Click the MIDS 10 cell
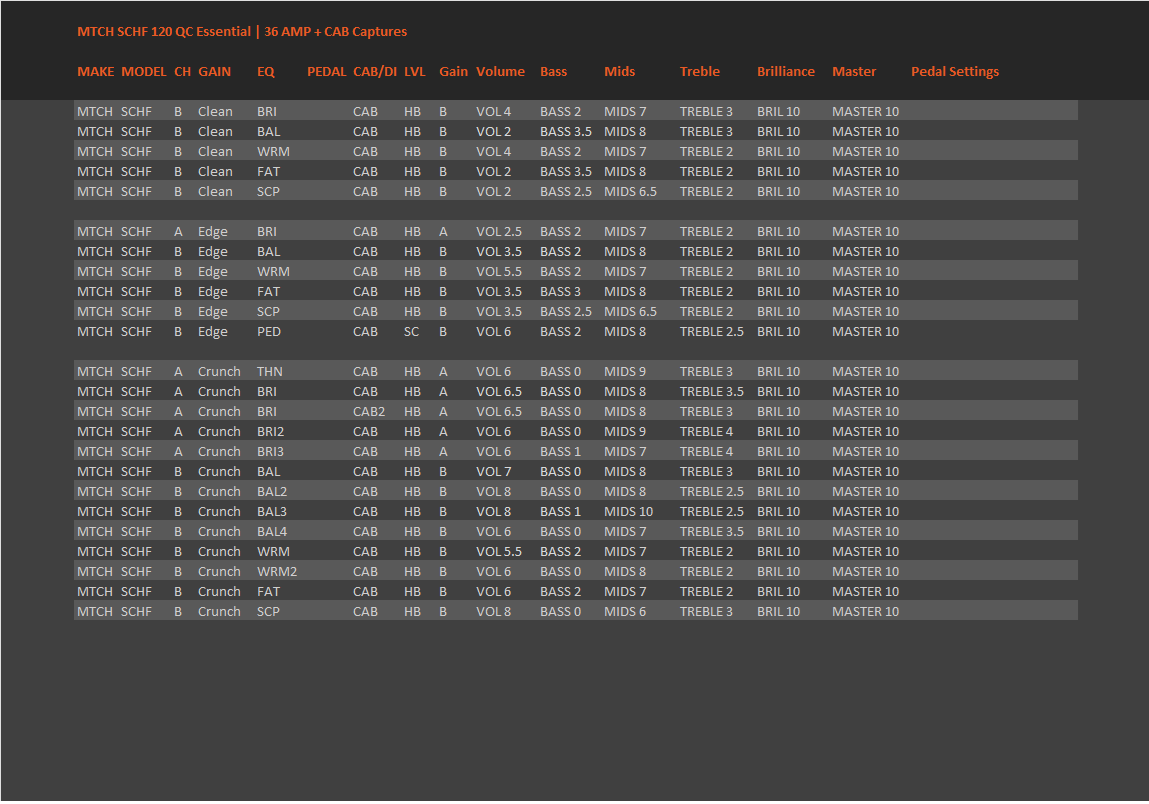 tap(628, 512)
